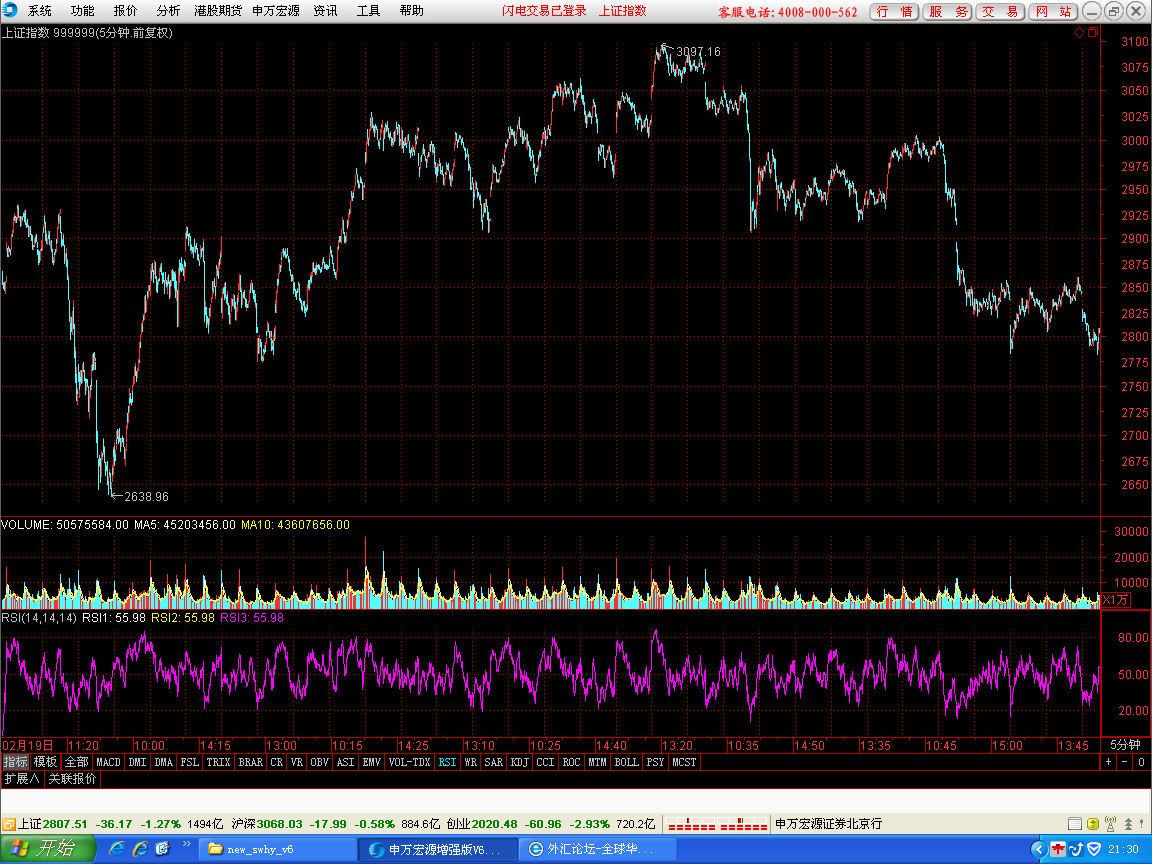Click the list window icon in status bar
The height and width of the screenshot is (864, 1152).
click(x=1074, y=824)
